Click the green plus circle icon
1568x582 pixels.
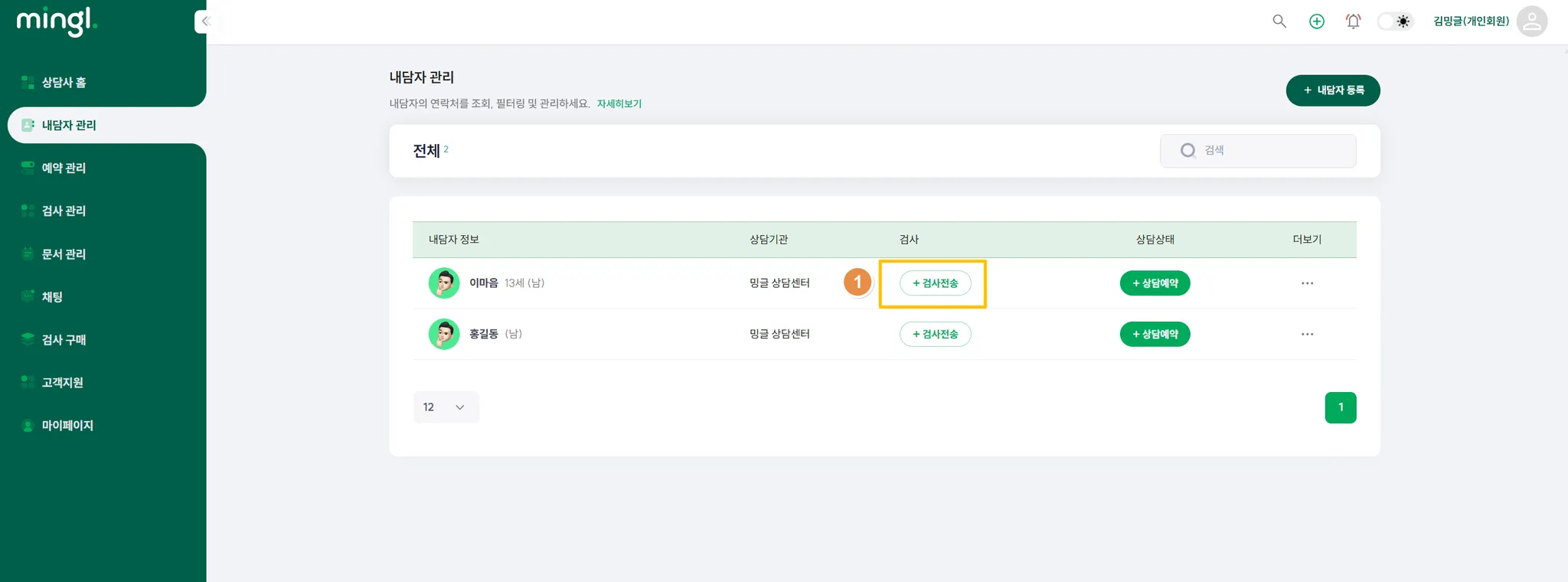point(1316,21)
